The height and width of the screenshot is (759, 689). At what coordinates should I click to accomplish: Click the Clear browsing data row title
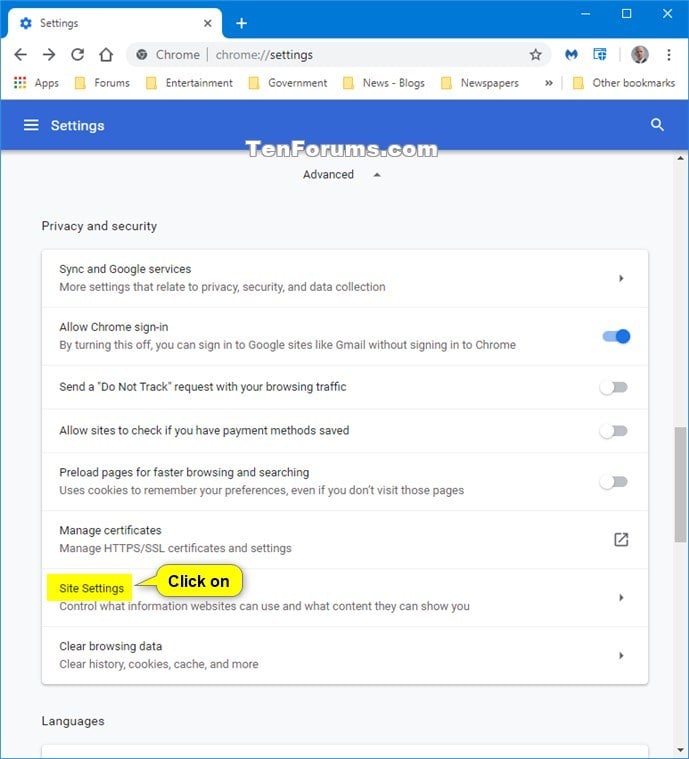tap(110, 646)
